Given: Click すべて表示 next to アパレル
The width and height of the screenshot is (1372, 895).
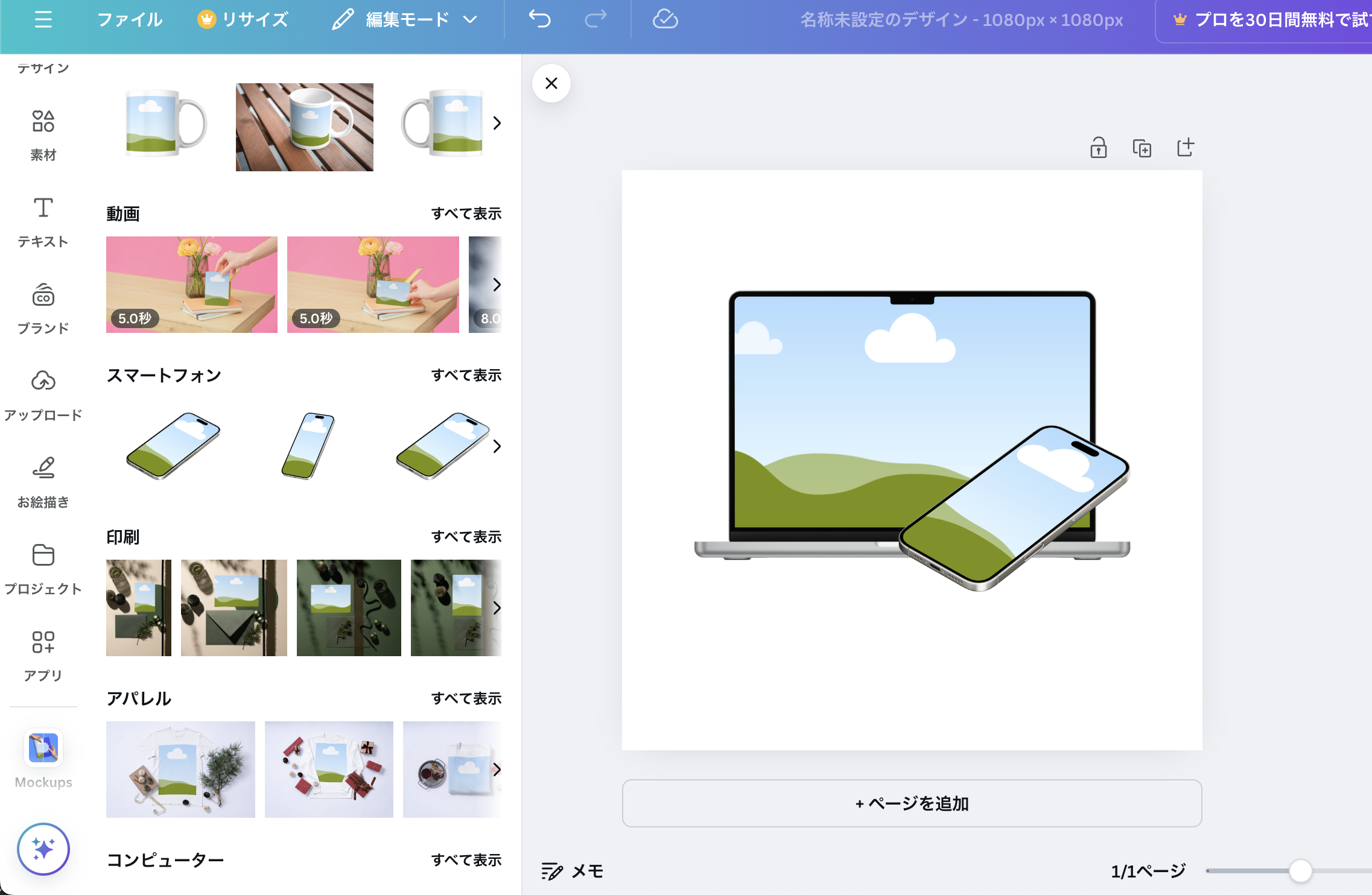Looking at the screenshot, I should 466,698.
